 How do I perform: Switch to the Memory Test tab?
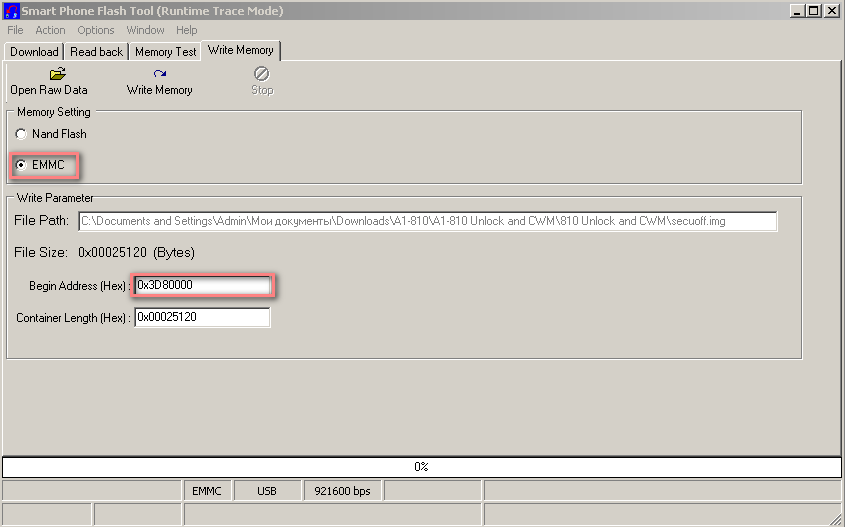point(165,52)
